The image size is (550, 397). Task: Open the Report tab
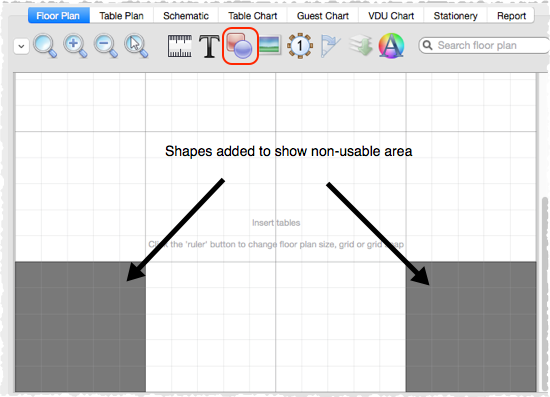coord(511,16)
